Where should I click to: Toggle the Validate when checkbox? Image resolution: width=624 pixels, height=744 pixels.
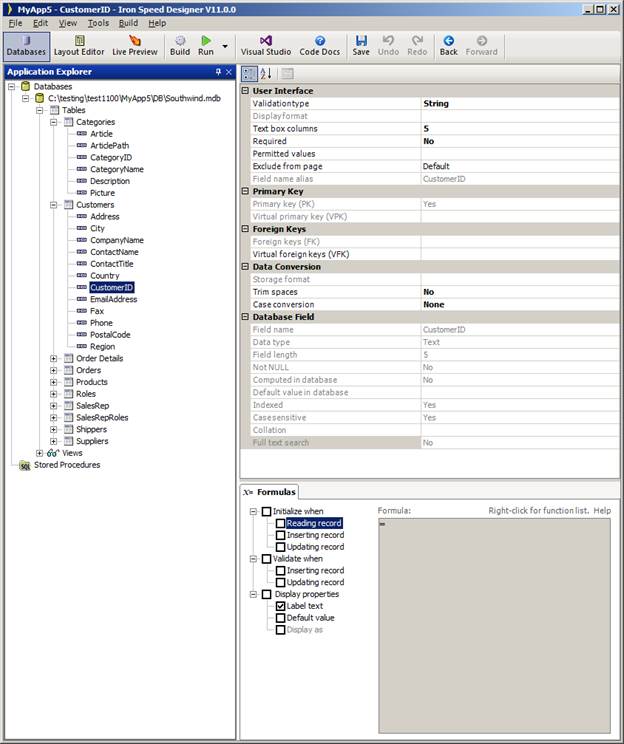tap(267, 559)
